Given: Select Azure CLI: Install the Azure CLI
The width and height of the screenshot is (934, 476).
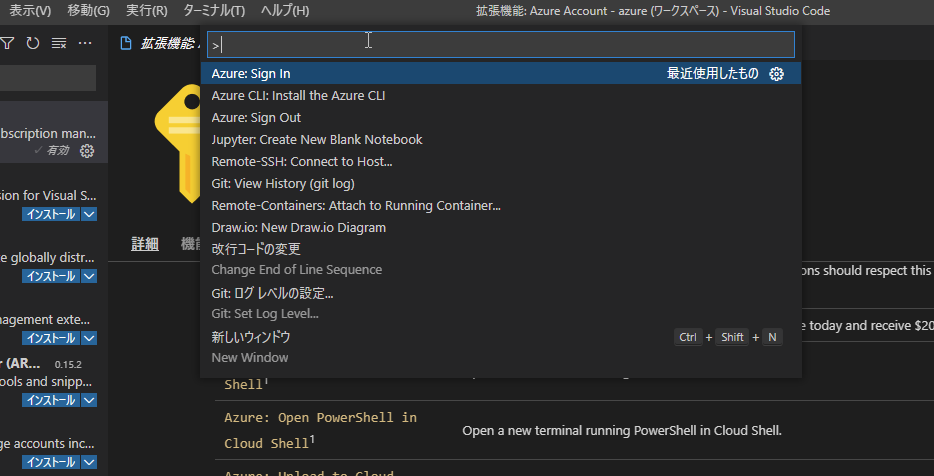Looking at the screenshot, I should click(500, 95).
